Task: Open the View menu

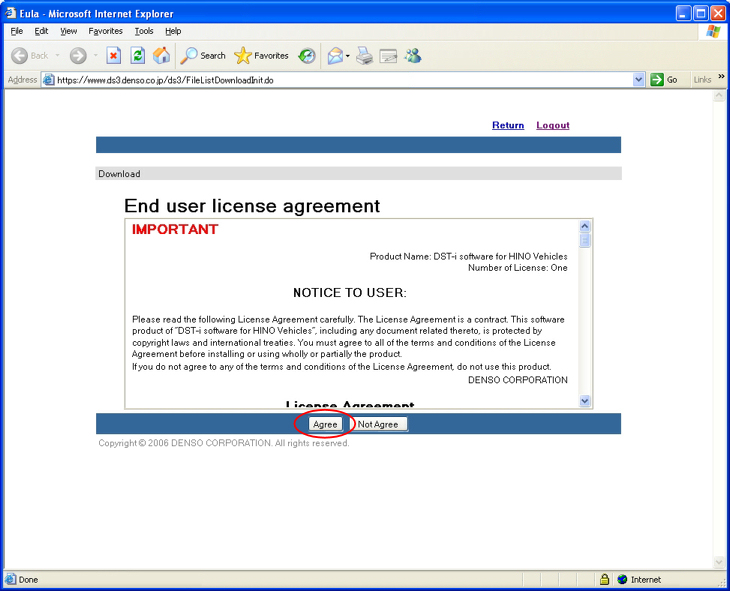Action: [68, 31]
